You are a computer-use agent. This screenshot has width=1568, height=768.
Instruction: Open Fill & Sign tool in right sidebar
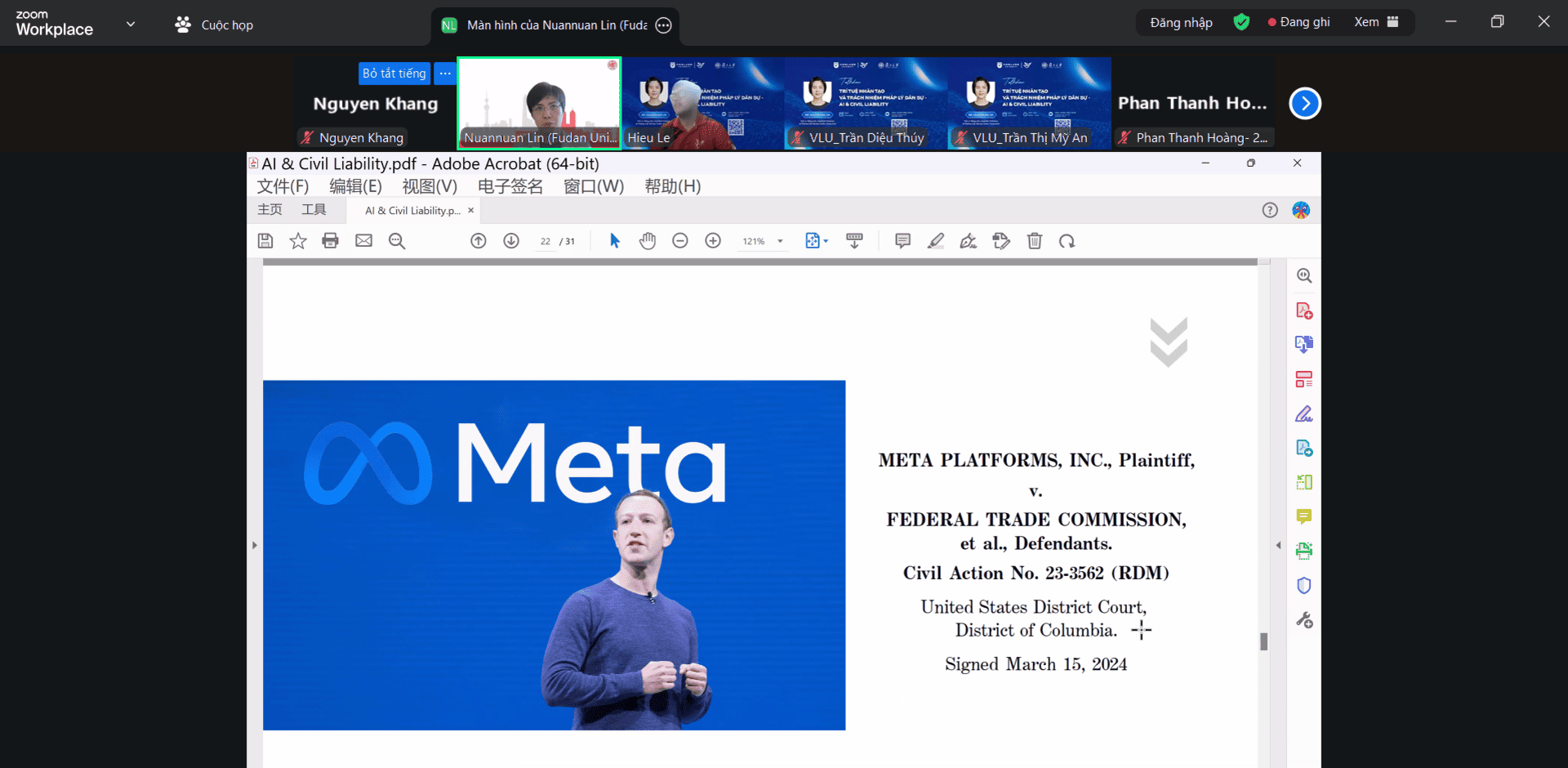pos(1304,414)
